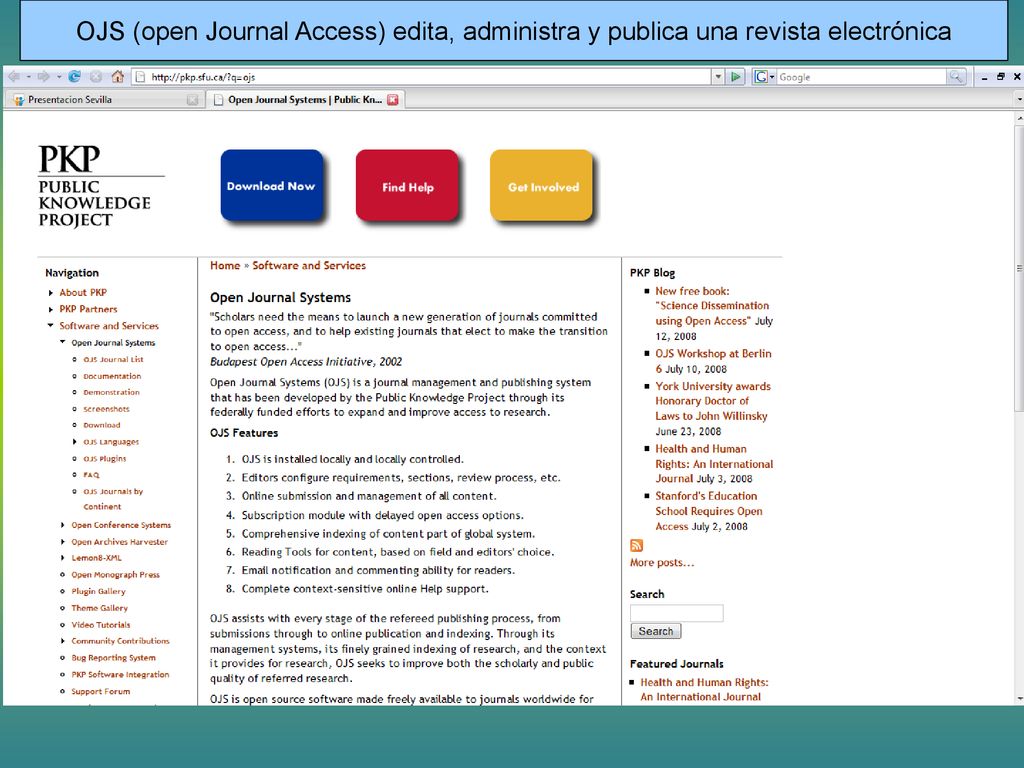
Task: Open OJS Plugins link
Action: pyautogui.click(x=104, y=458)
